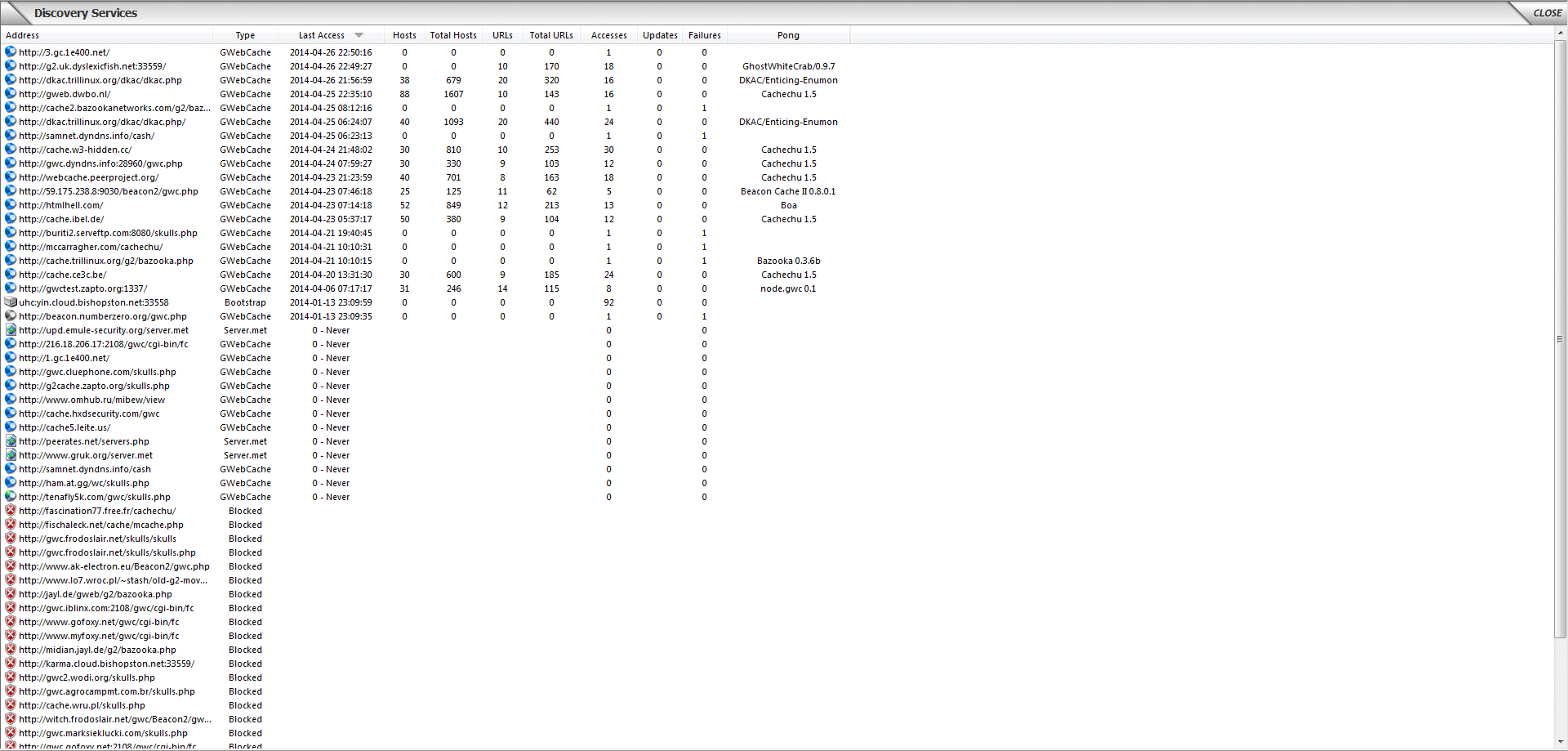The image size is (1568, 751).
Task: Click globe icon beside http://htmlhell.com/
Action: point(11,205)
